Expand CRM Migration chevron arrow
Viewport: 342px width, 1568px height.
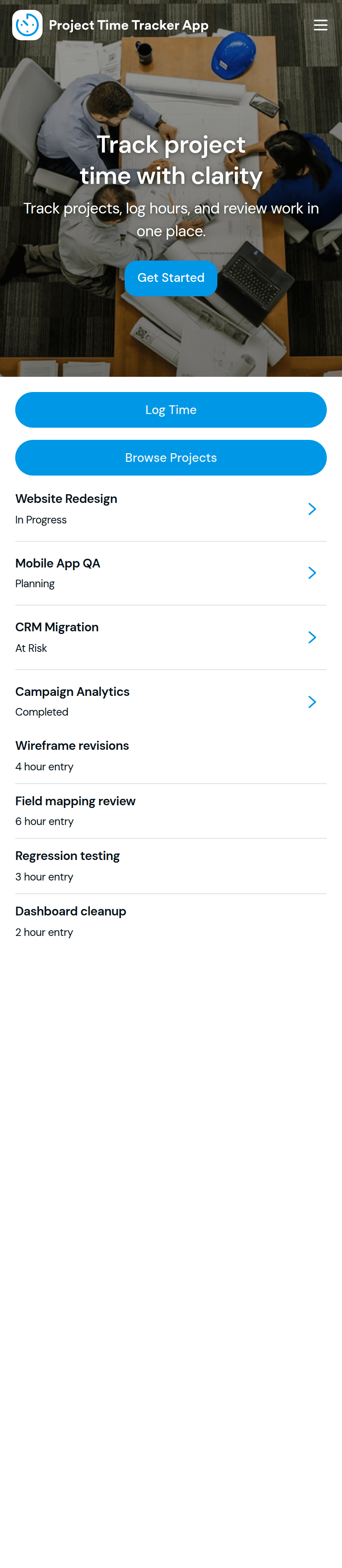312,637
